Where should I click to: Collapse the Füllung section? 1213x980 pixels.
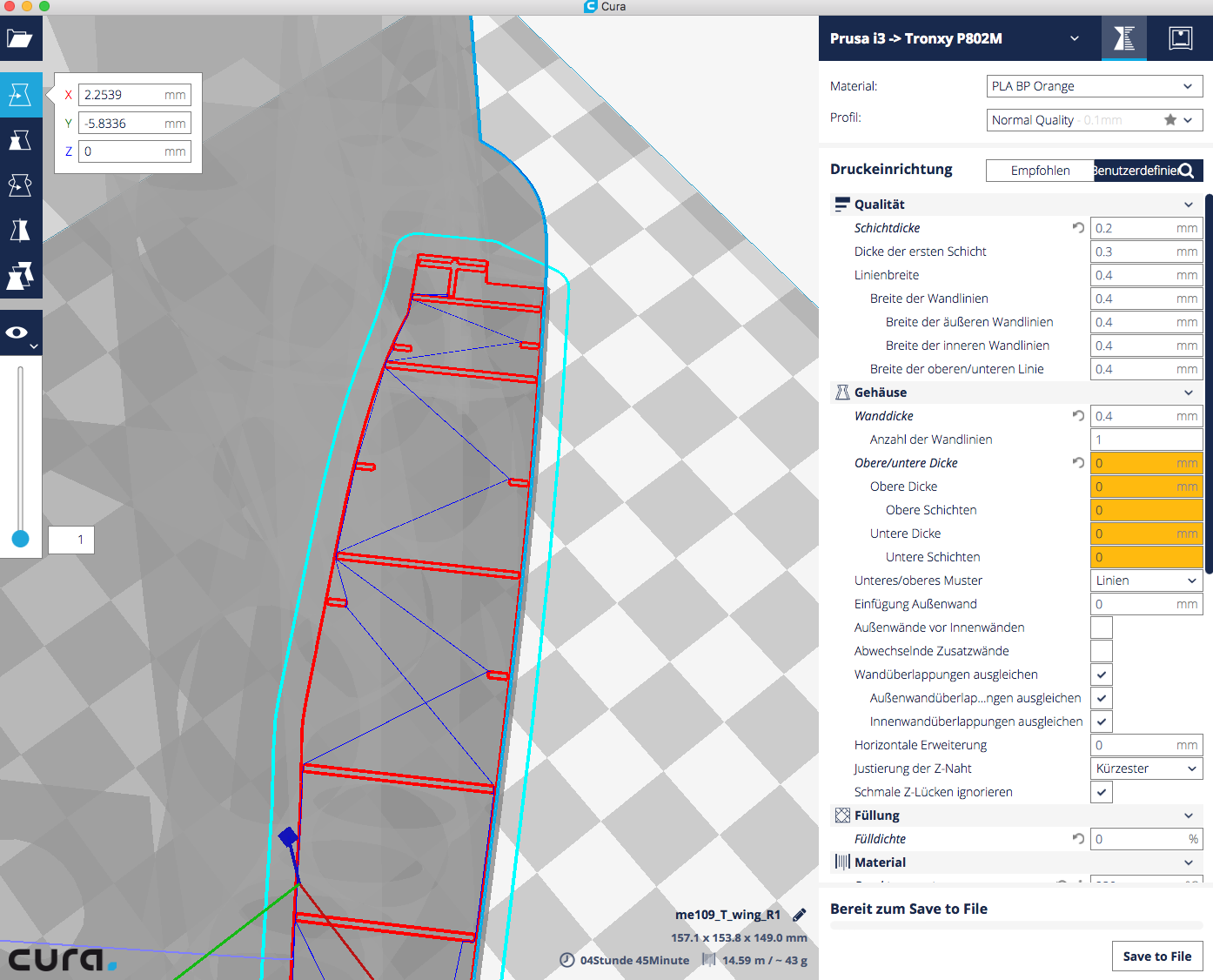click(x=1189, y=816)
